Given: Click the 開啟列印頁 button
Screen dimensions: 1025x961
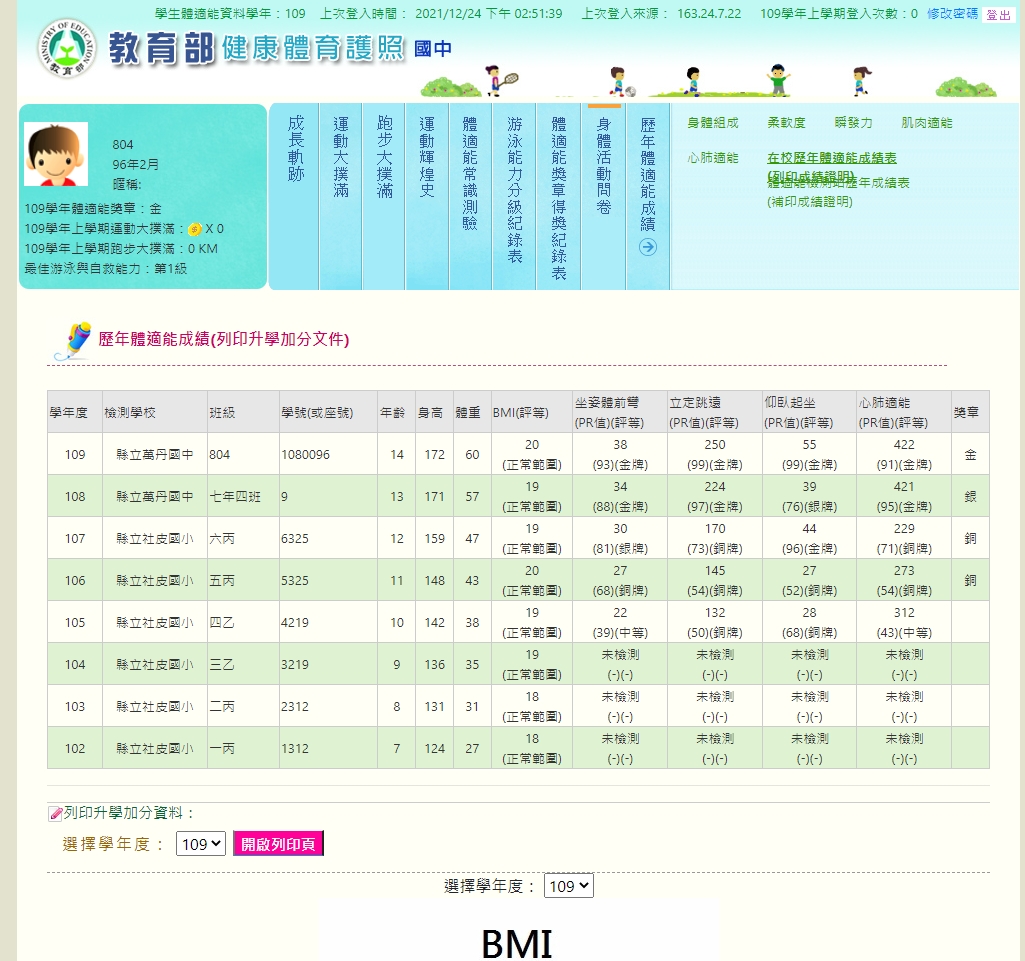Looking at the screenshot, I should click(x=278, y=844).
